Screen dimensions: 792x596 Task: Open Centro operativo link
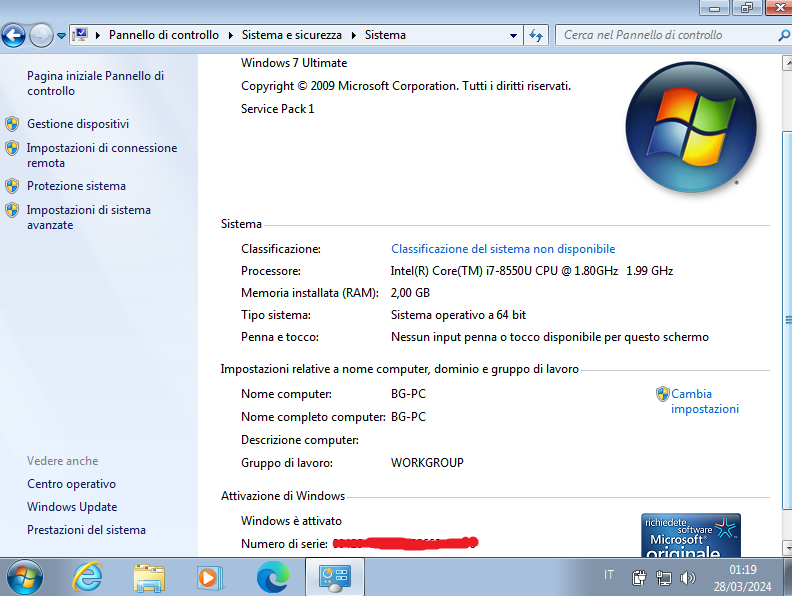point(72,484)
